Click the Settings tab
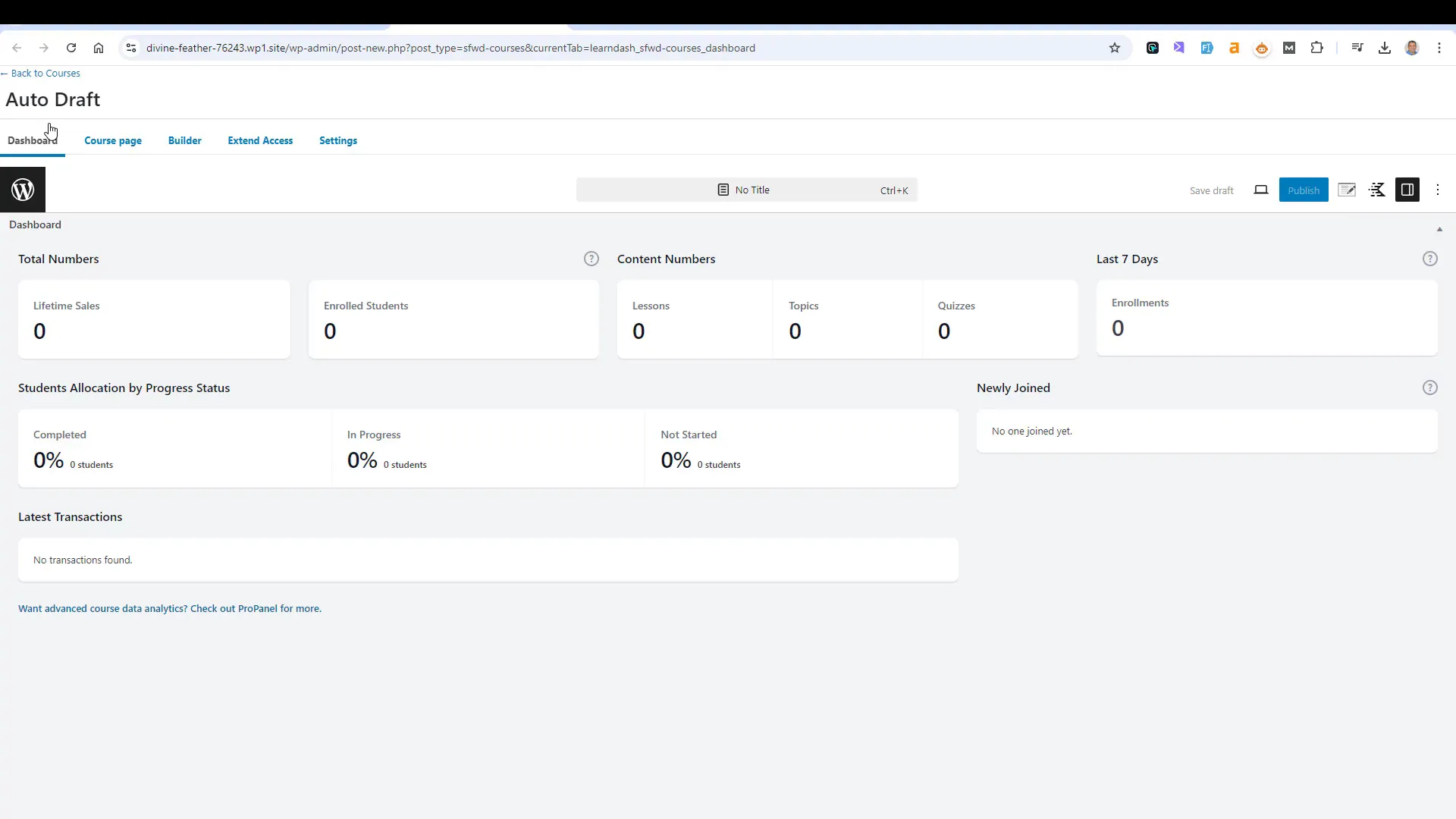Image resolution: width=1456 pixels, height=819 pixels. pyautogui.click(x=338, y=140)
